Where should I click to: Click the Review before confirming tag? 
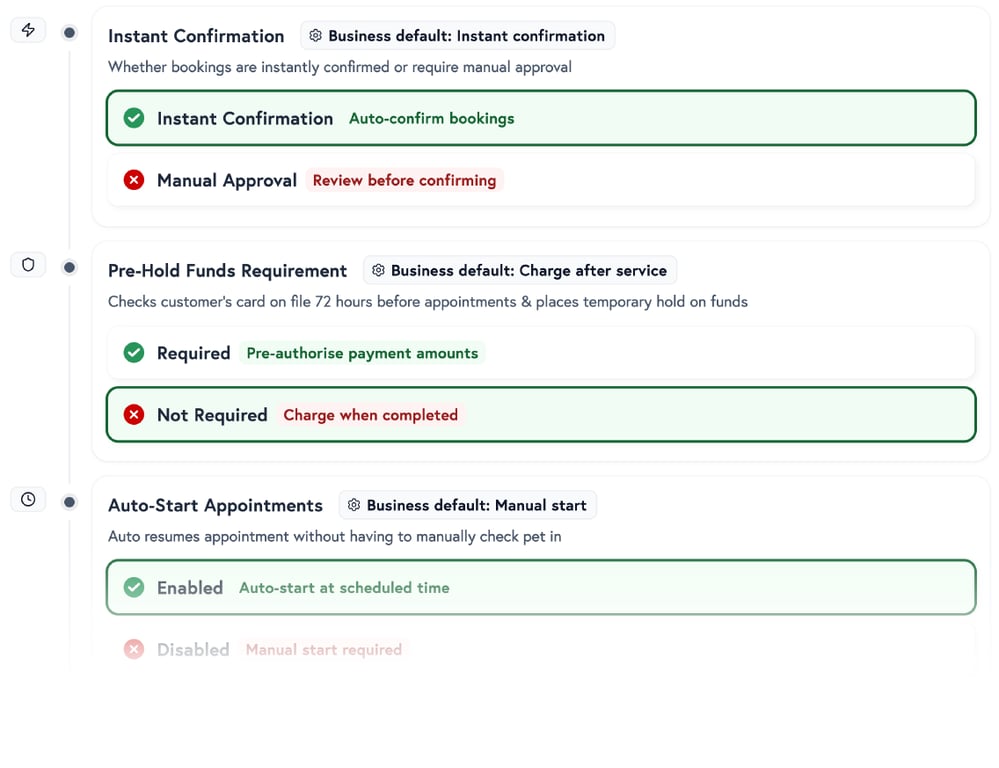404,180
